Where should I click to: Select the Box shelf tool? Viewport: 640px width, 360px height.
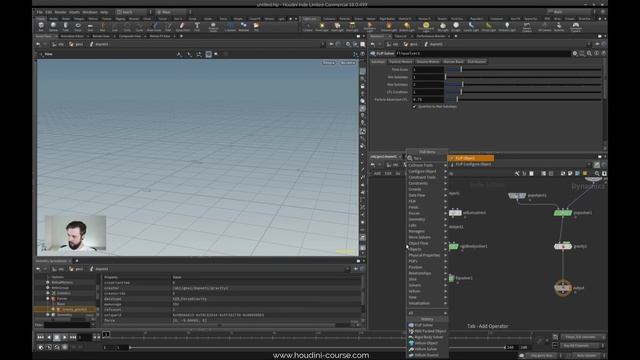[41, 27]
